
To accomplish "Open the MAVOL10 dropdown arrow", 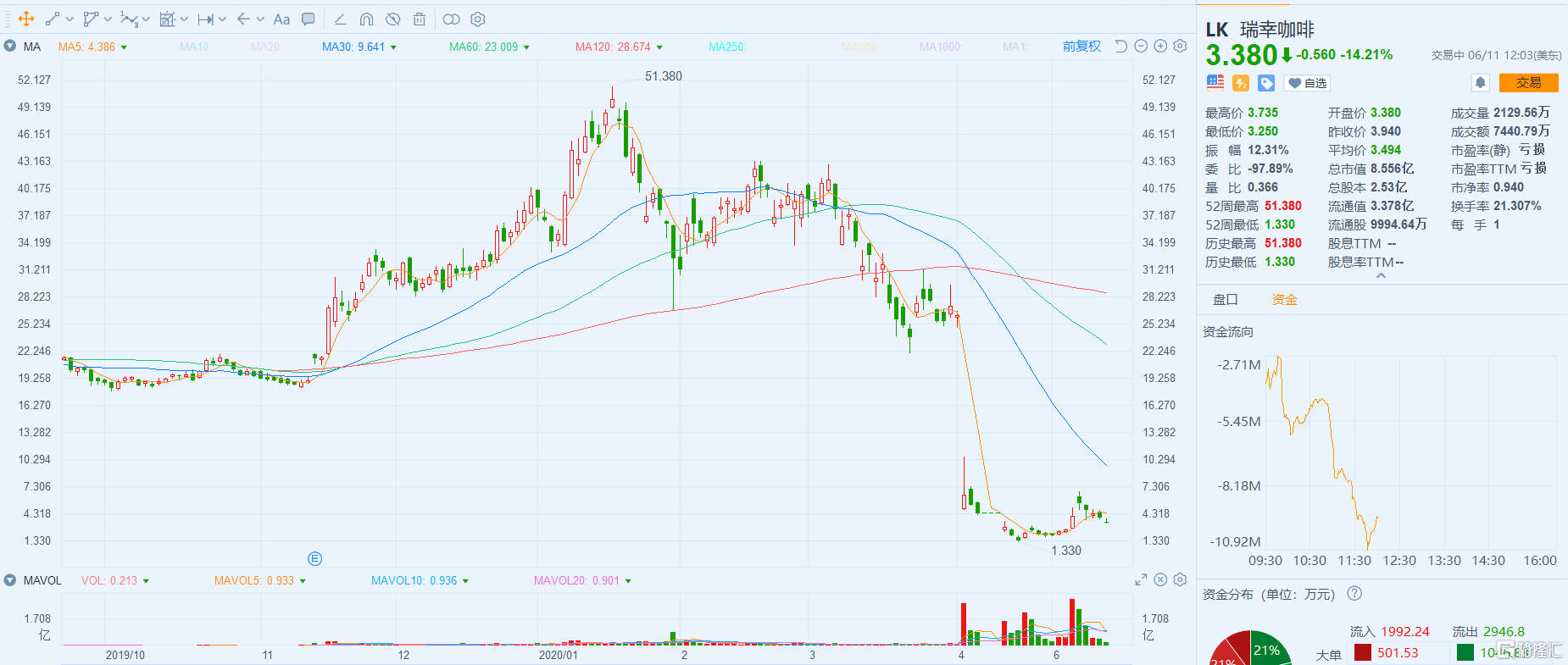I will [x=465, y=581].
